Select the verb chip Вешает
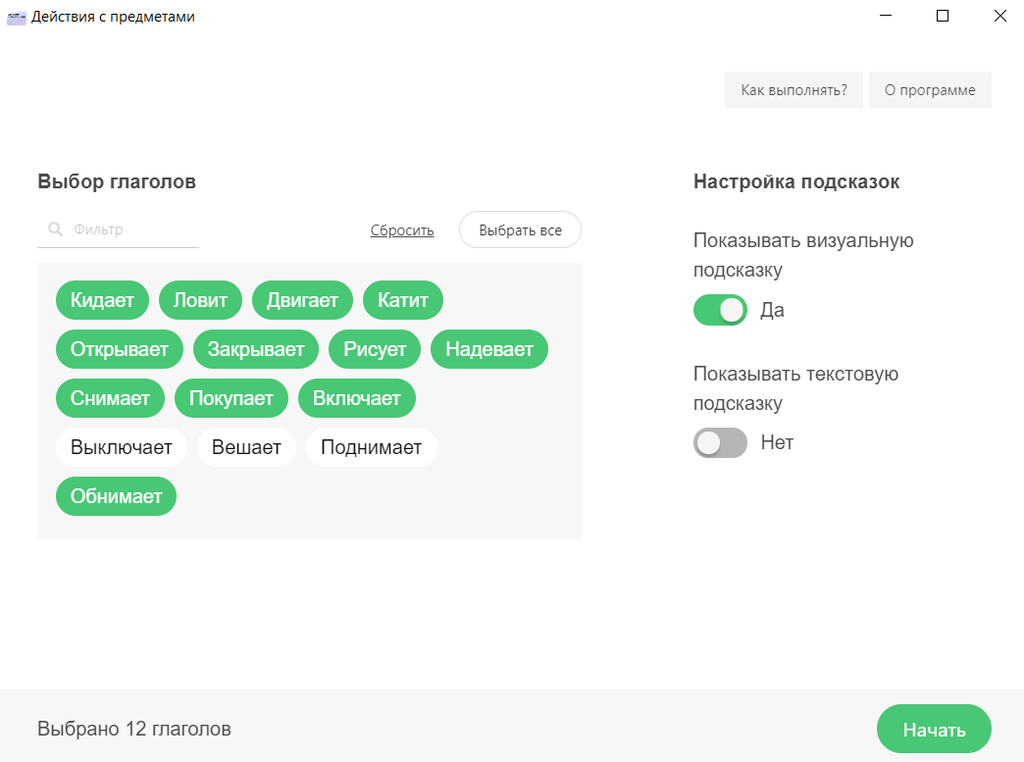Screen dimensions: 1024x762 pos(246,447)
